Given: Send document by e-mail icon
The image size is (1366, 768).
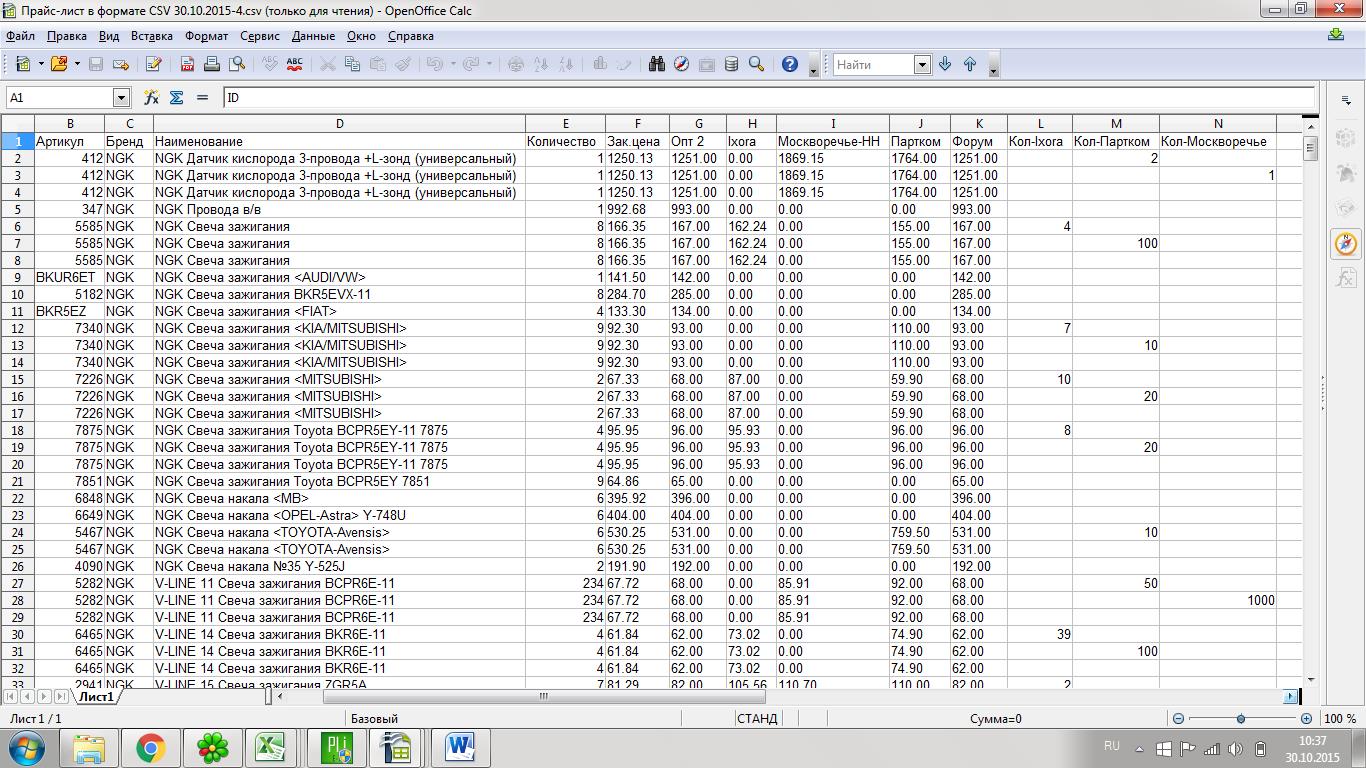Looking at the screenshot, I should 121,64.
